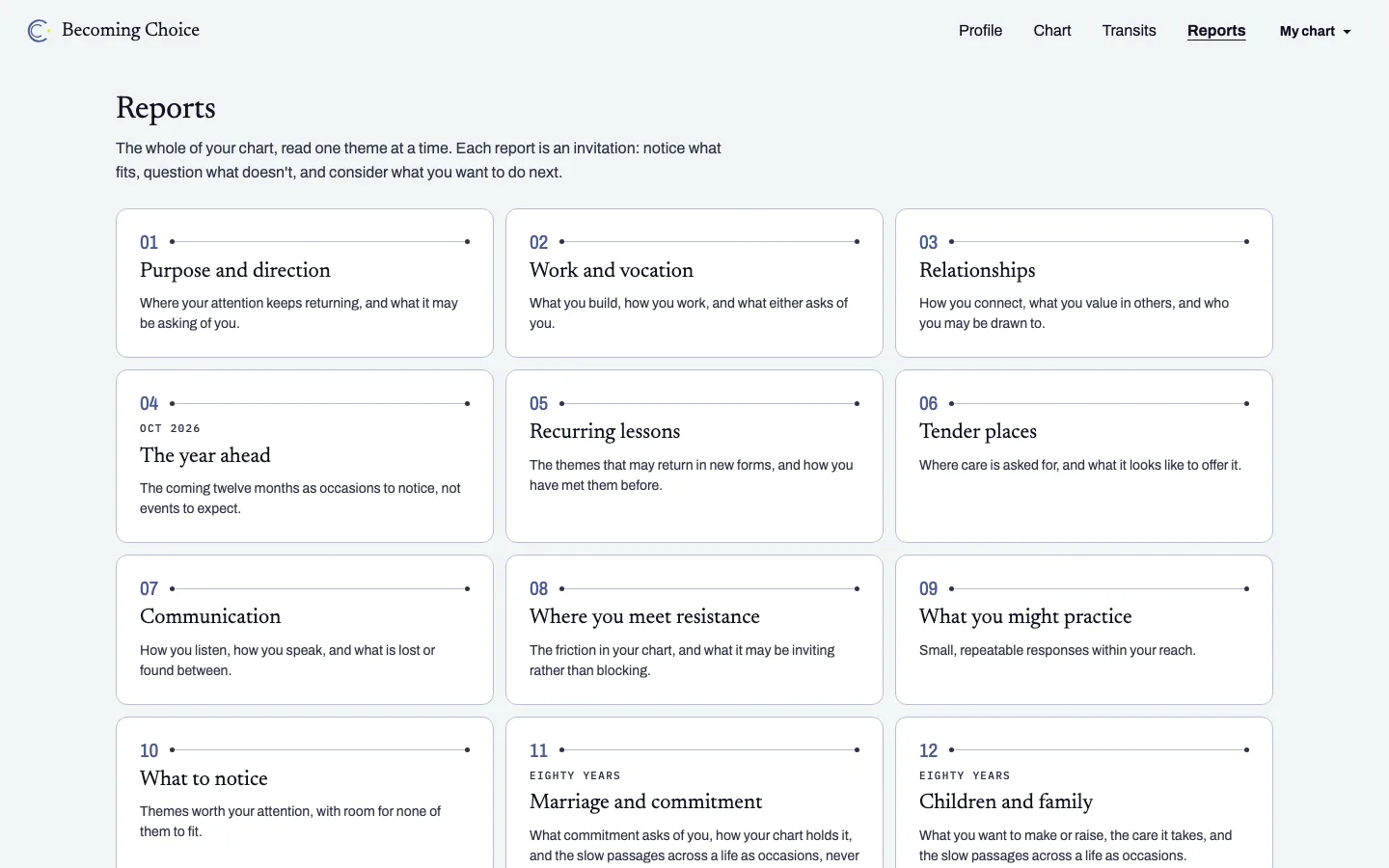Open the My chart dropdown
The width and height of the screenshot is (1389, 868).
[1315, 31]
